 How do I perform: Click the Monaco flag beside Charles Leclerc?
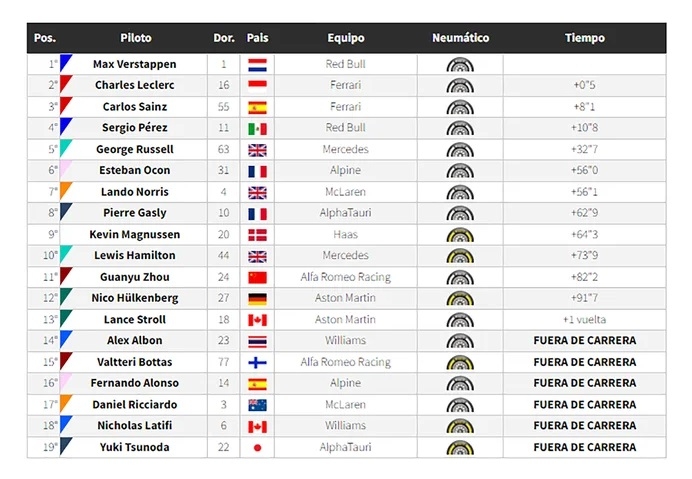tap(257, 85)
